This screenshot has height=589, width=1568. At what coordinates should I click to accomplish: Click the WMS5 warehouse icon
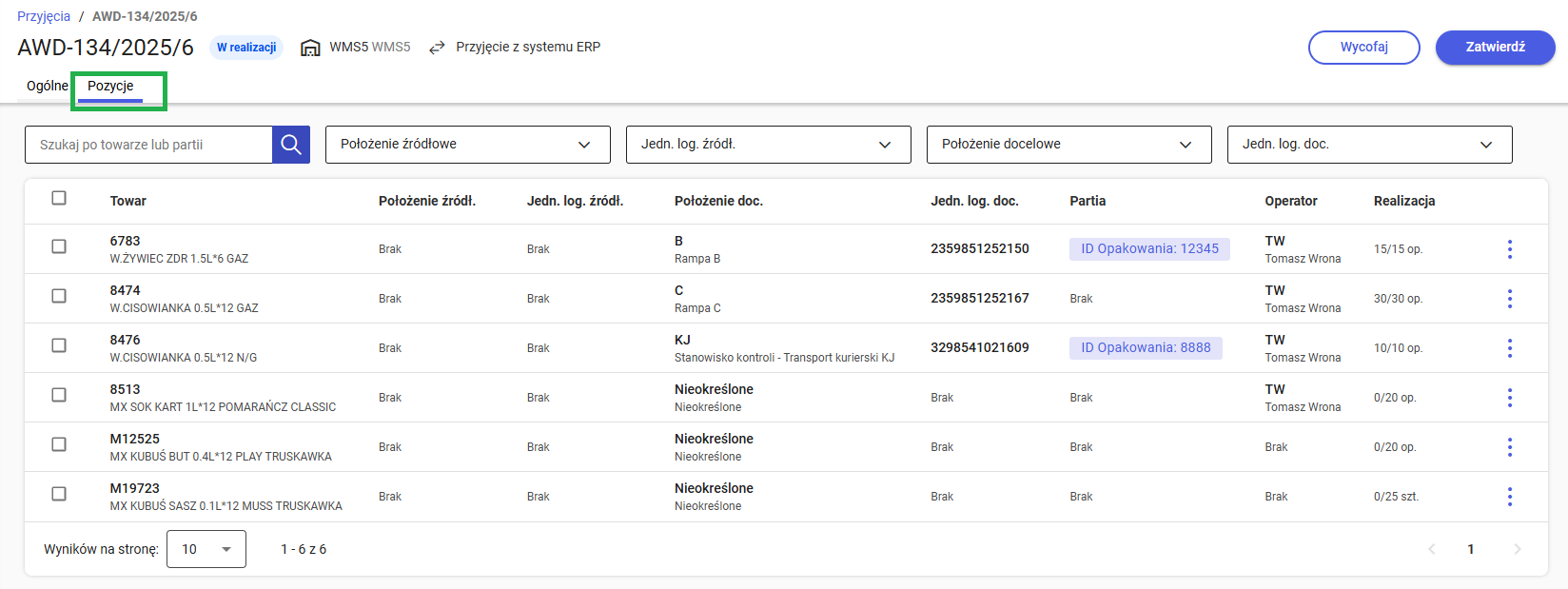[x=310, y=48]
